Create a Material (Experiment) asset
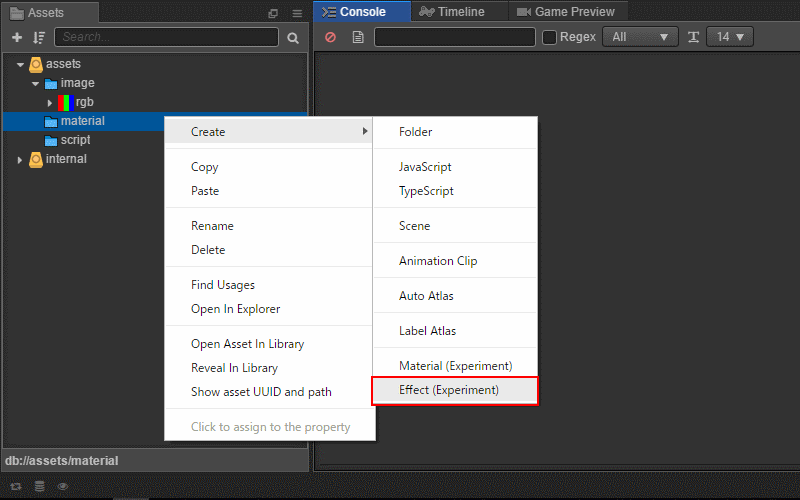Image resolution: width=800 pixels, height=500 pixels. tap(456, 366)
